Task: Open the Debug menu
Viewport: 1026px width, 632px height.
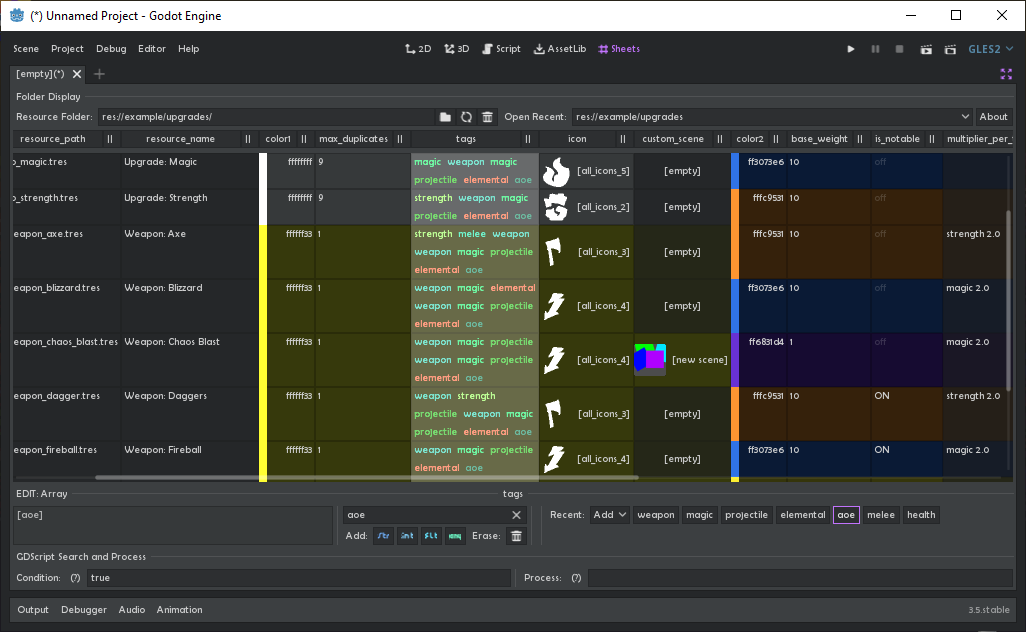Action: (111, 49)
